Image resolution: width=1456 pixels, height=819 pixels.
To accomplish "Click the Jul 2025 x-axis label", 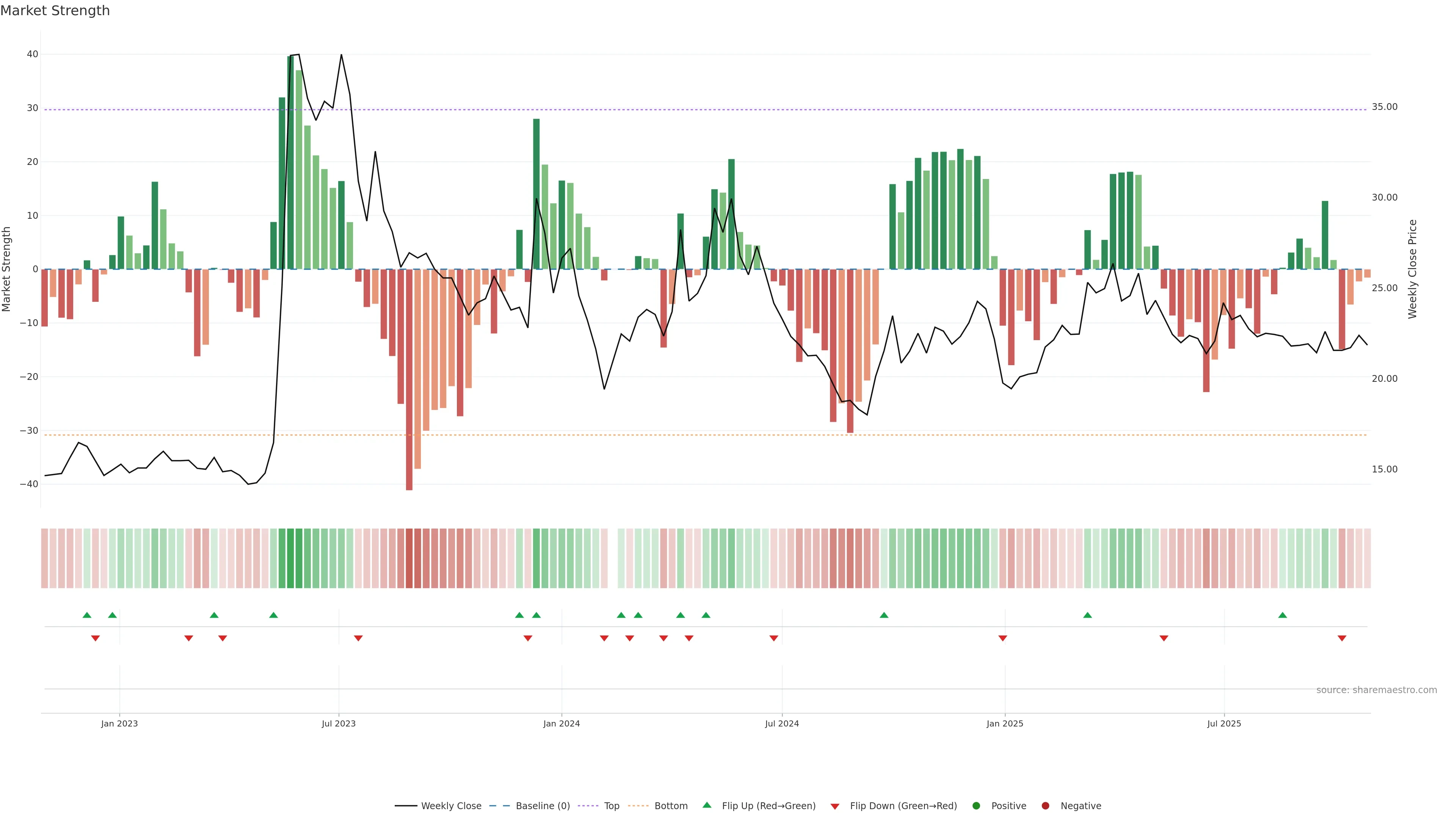I will point(1224,723).
